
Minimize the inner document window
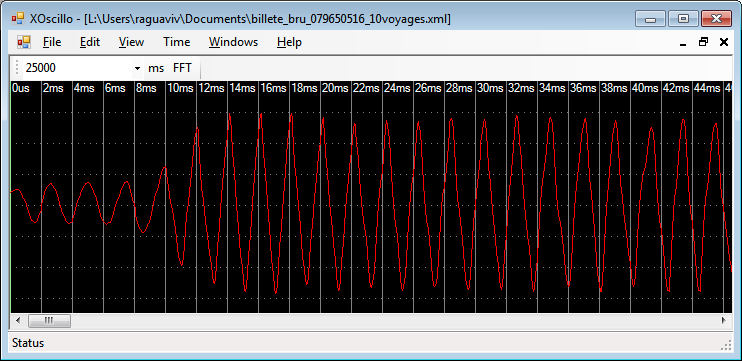[683, 43]
